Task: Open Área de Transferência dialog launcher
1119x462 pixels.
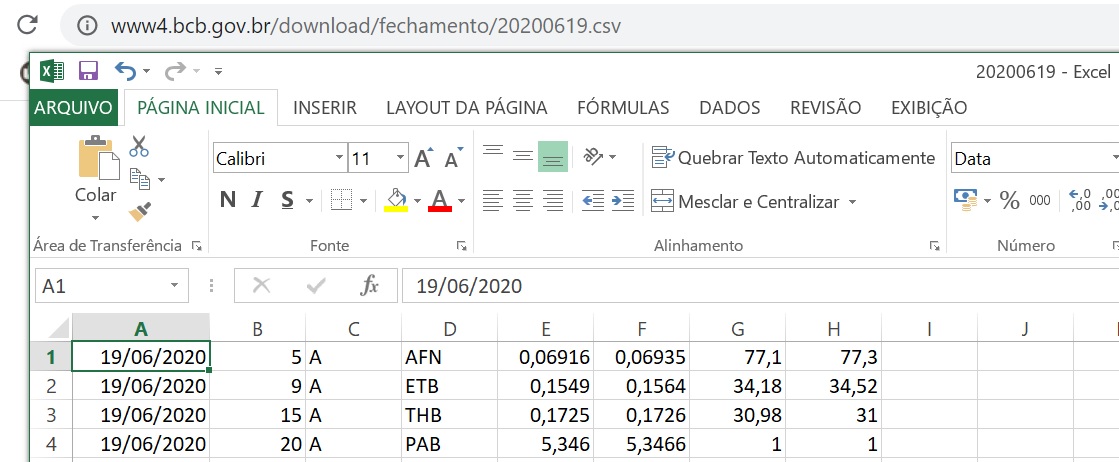Action: pos(196,246)
